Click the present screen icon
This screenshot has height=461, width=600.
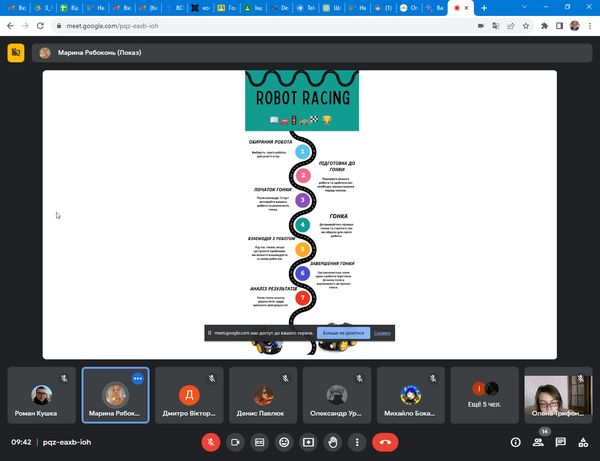point(309,441)
